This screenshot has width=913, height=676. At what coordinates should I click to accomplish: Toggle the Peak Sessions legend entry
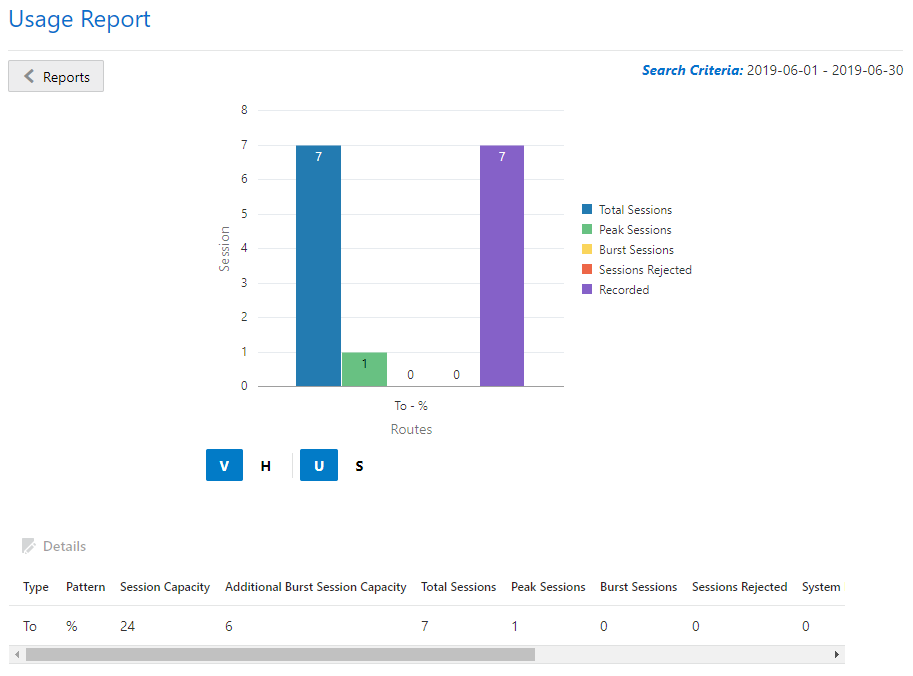626,229
